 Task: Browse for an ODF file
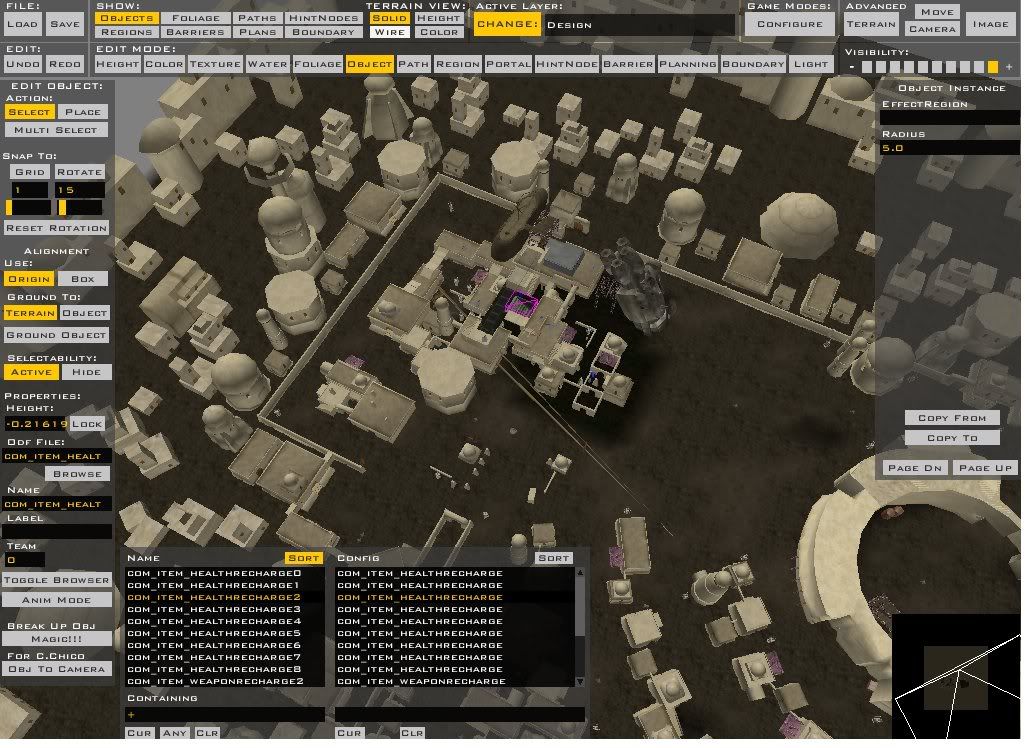(x=78, y=473)
